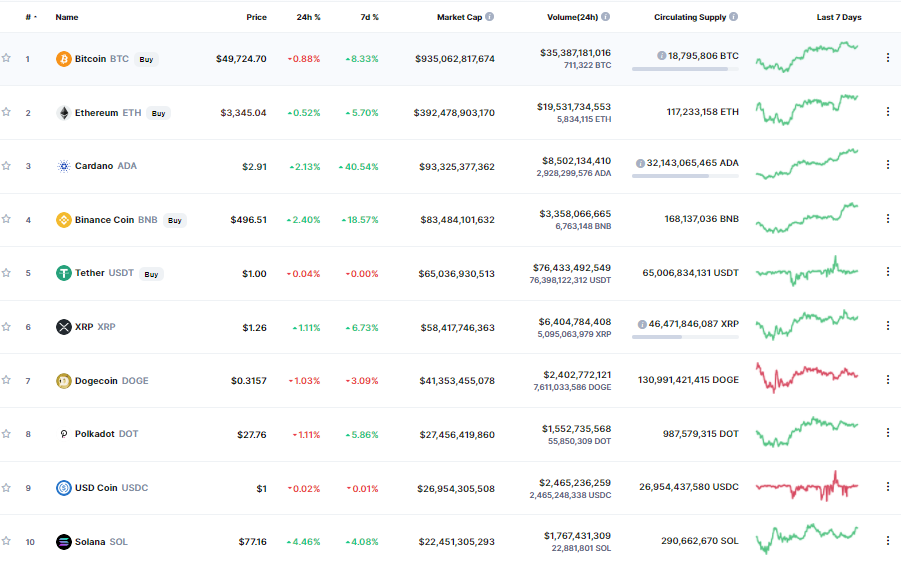Click the Cardano logo icon
Viewport: 901px width, 567px height.
(x=64, y=166)
